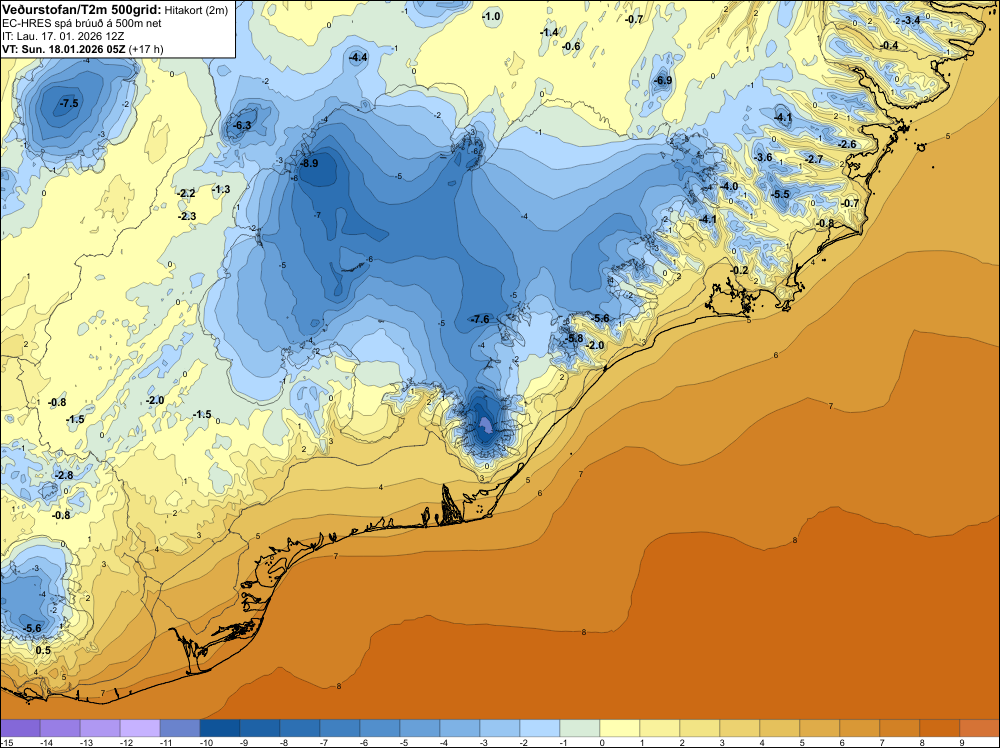Screen dimensions: 1000x748
Task: Click the -0.2 temperature label
Action: pyautogui.click(x=739, y=270)
